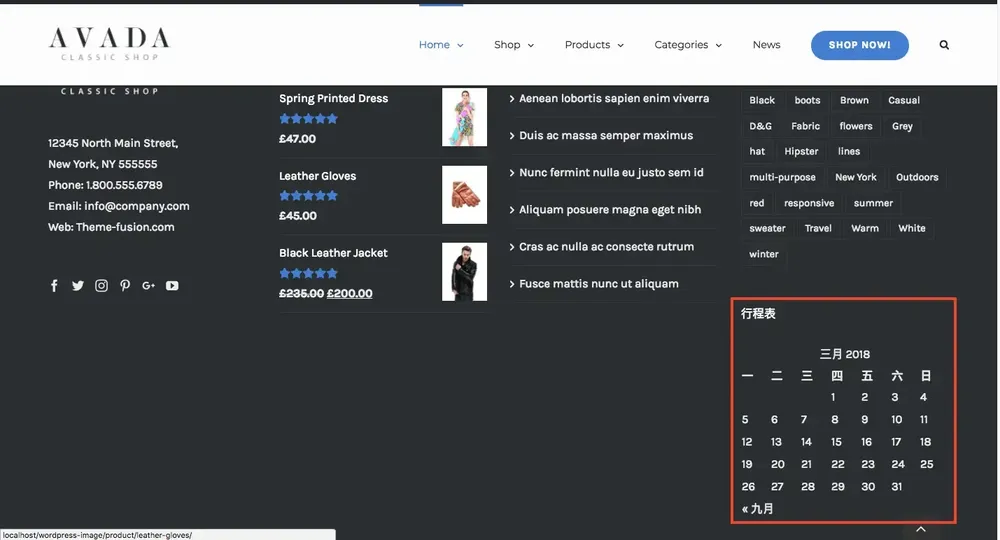Open post Duis ac massa semper maximus
The height and width of the screenshot is (540, 1000).
[x=606, y=135]
